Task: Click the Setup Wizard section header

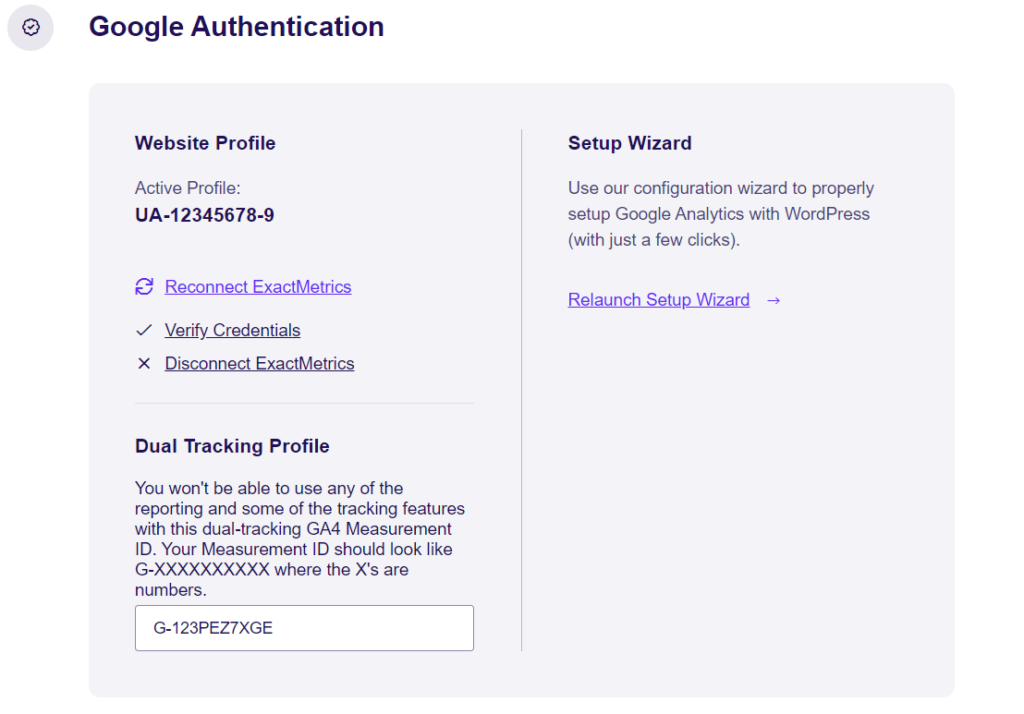Action: point(629,143)
